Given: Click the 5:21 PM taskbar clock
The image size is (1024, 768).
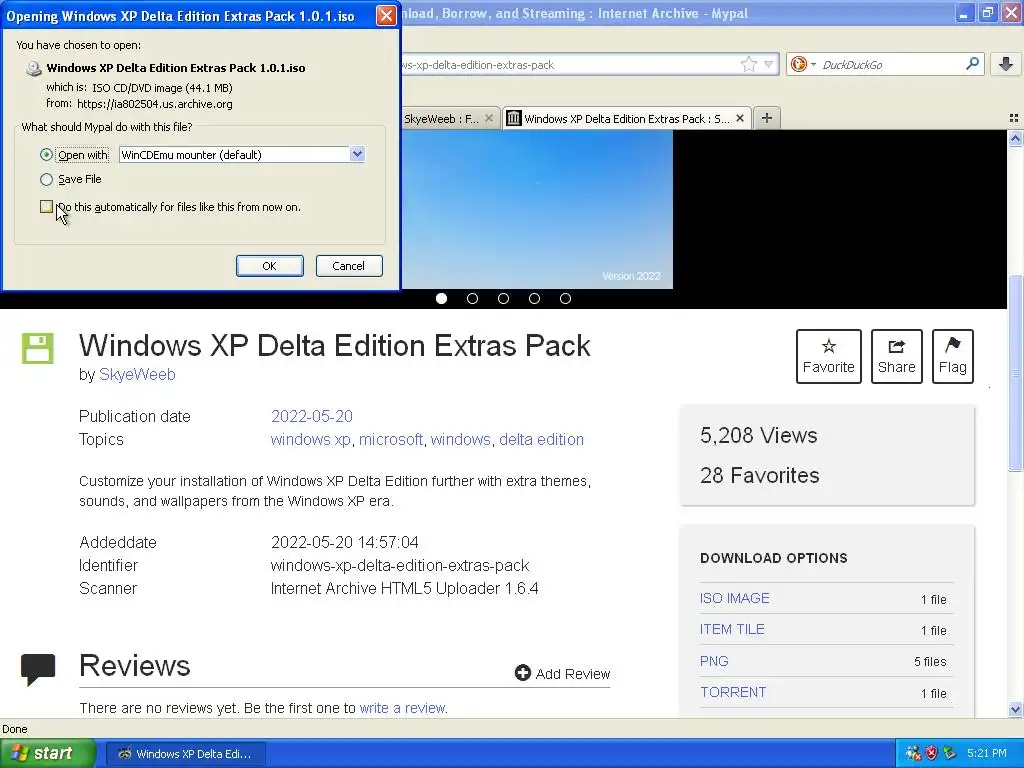Looking at the screenshot, I should 987,753.
